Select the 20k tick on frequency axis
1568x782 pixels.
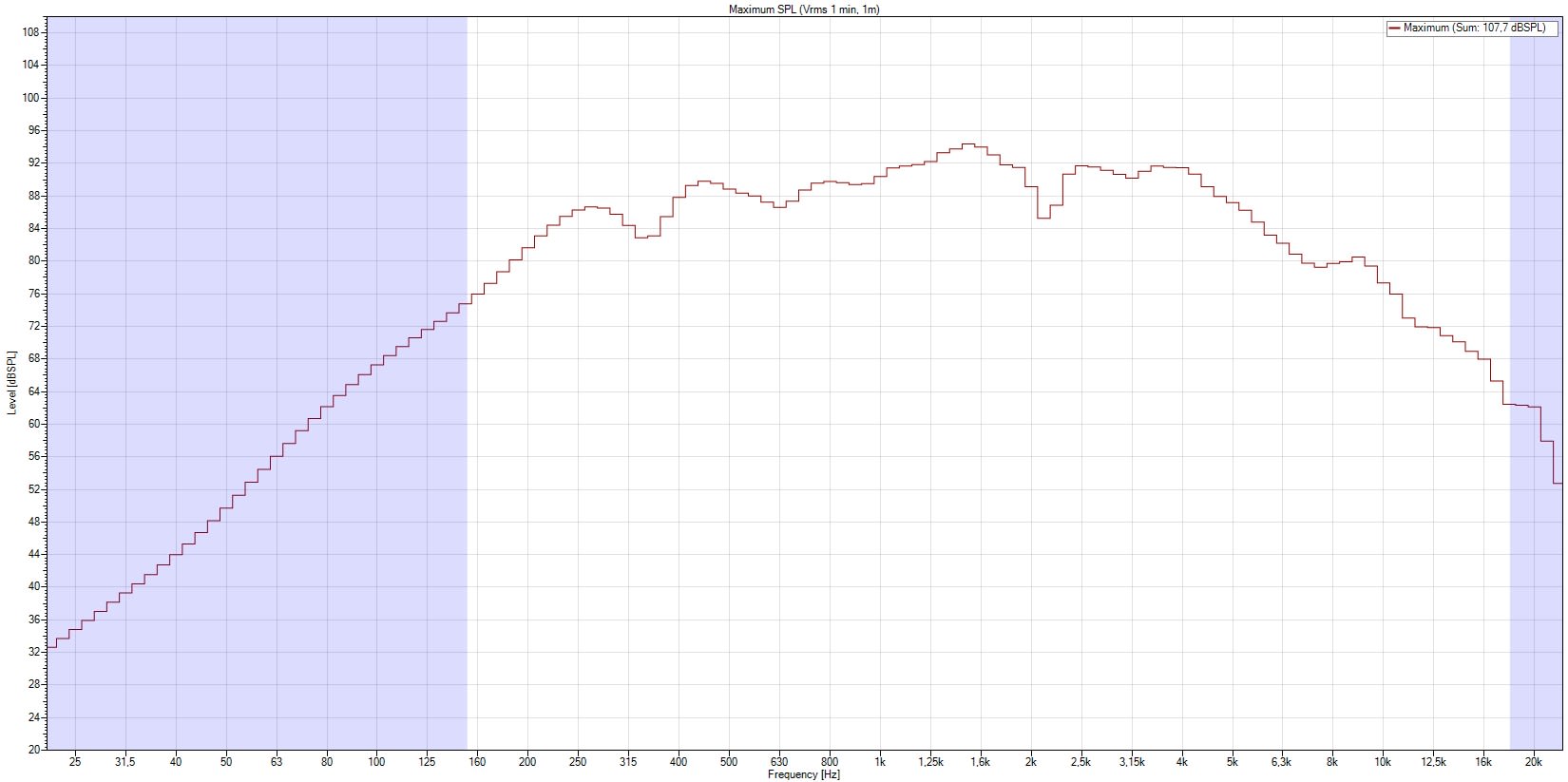[x=1533, y=762]
